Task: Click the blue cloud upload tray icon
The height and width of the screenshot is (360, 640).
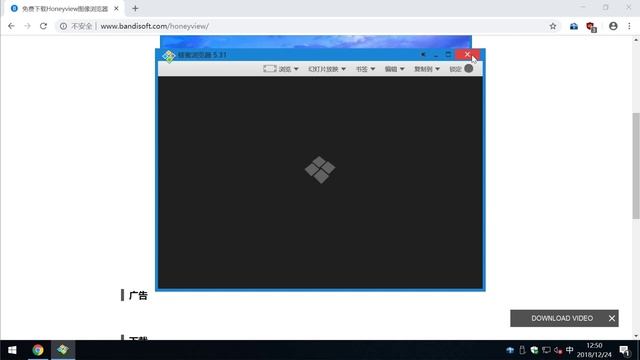Action: (x=510, y=350)
